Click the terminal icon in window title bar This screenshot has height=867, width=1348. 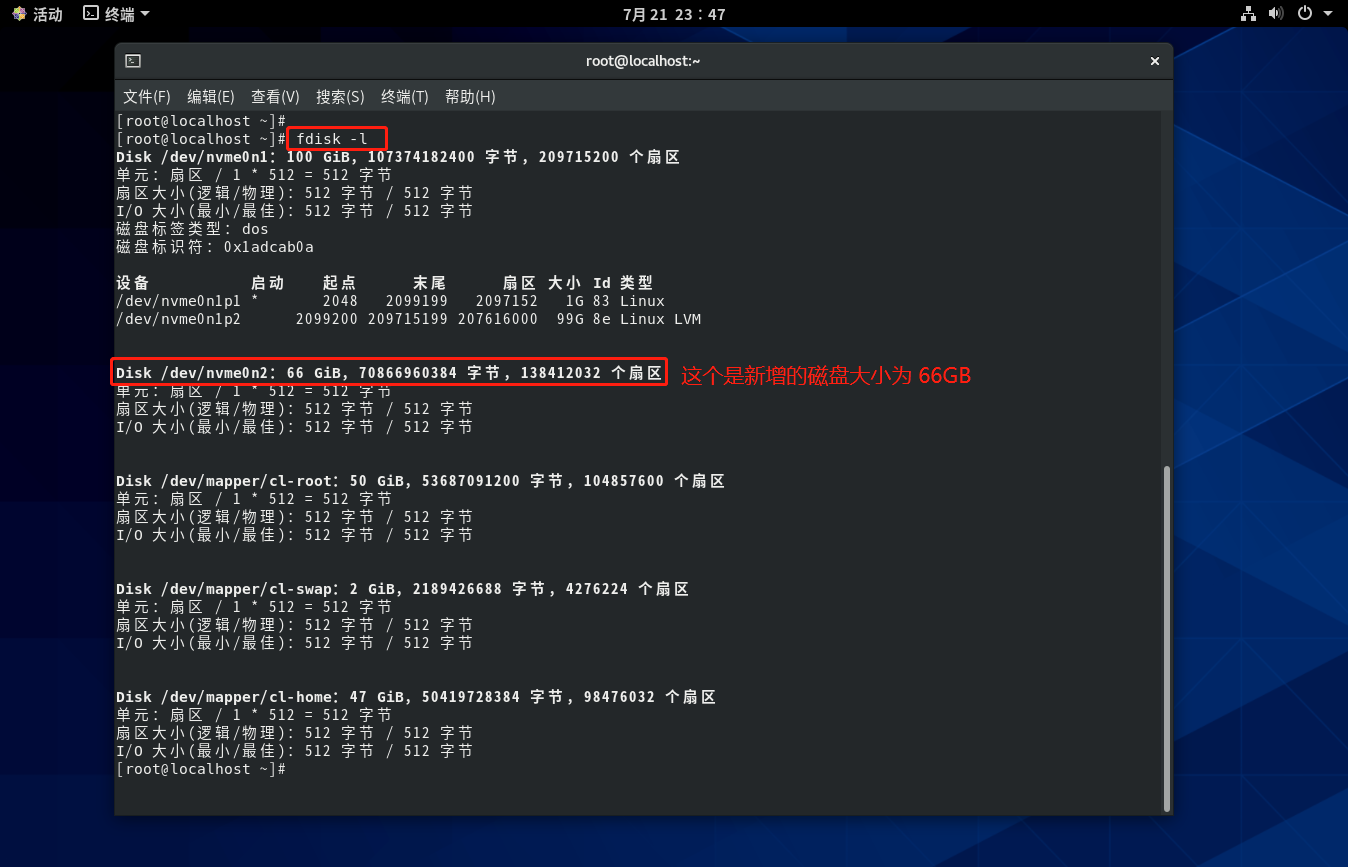point(133,61)
